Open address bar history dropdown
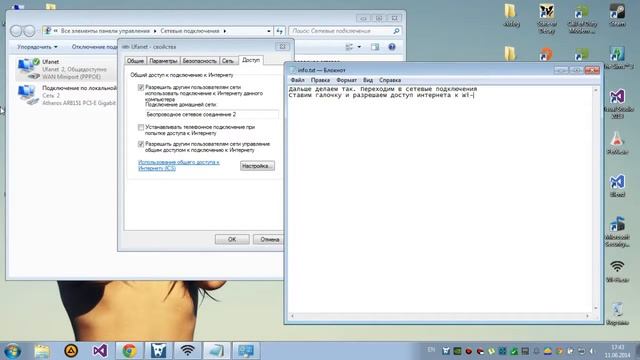 pyautogui.click(x=269, y=31)
